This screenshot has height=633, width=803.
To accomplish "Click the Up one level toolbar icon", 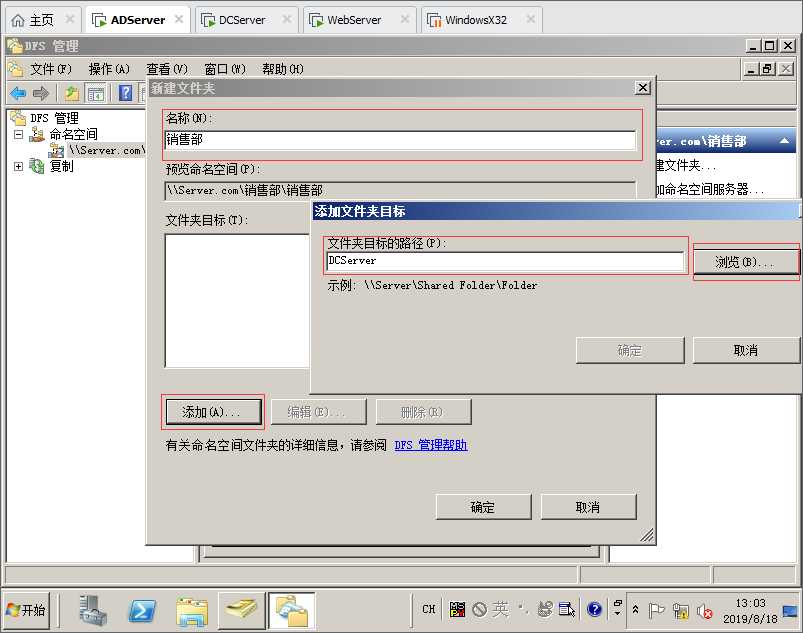I will tap(71, 93).
